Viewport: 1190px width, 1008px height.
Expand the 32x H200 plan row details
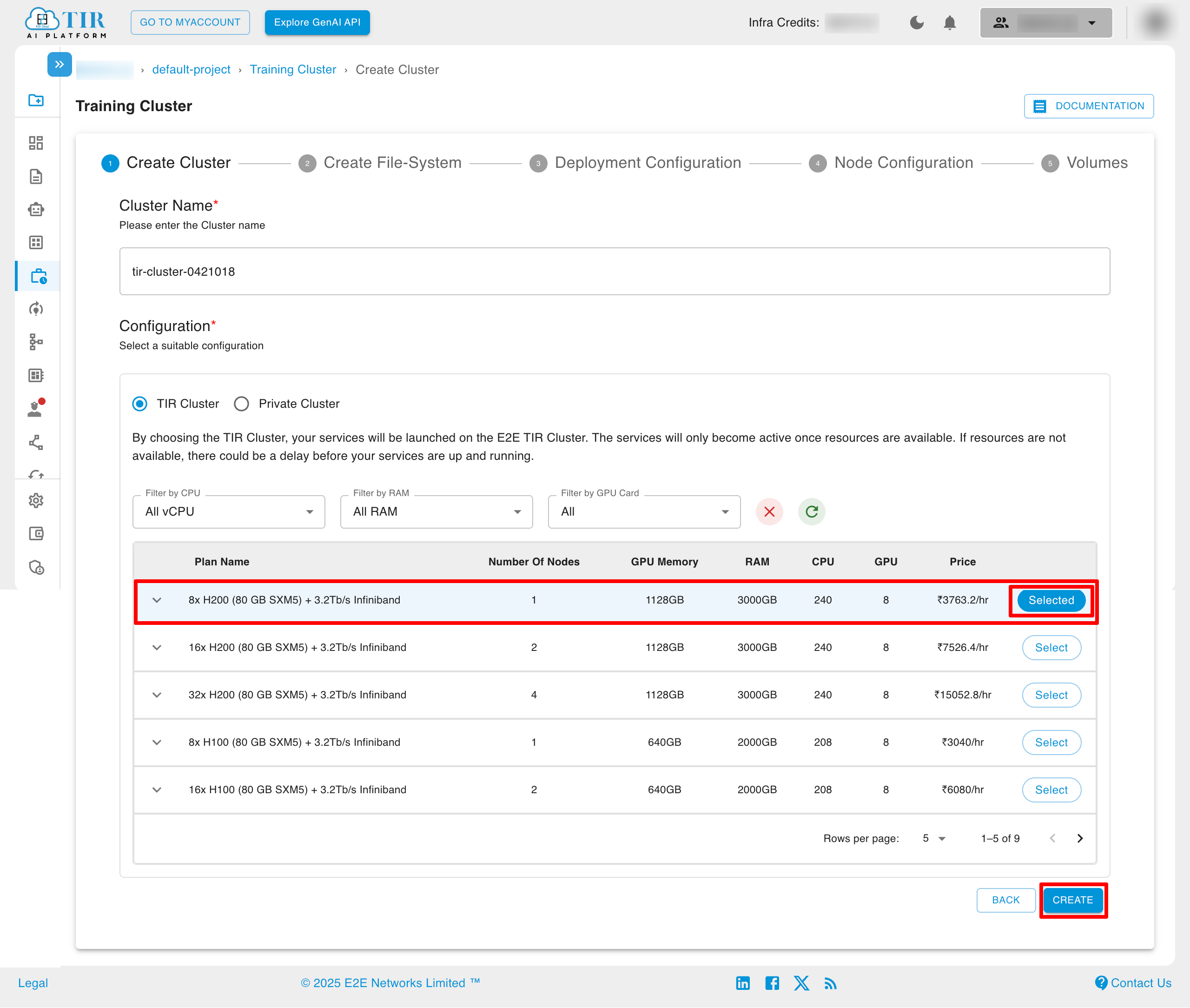click(157, 695)
